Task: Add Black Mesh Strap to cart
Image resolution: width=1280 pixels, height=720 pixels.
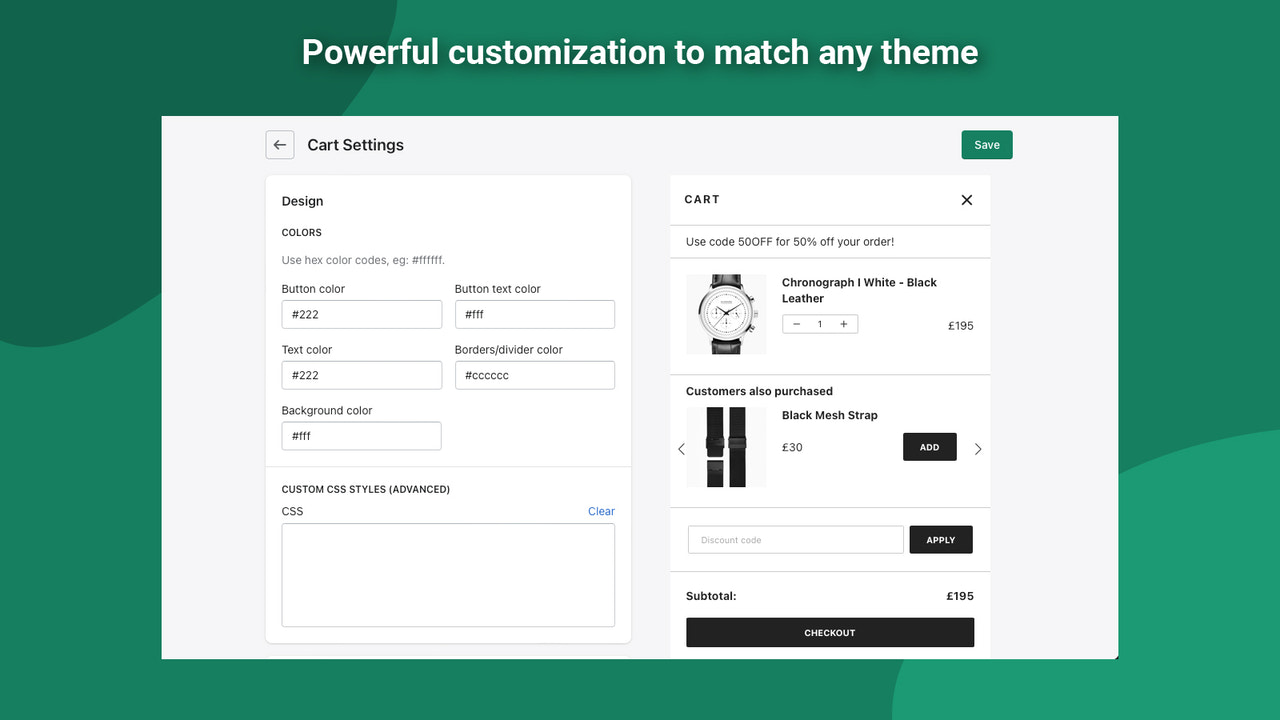Action: coord(929,446)
